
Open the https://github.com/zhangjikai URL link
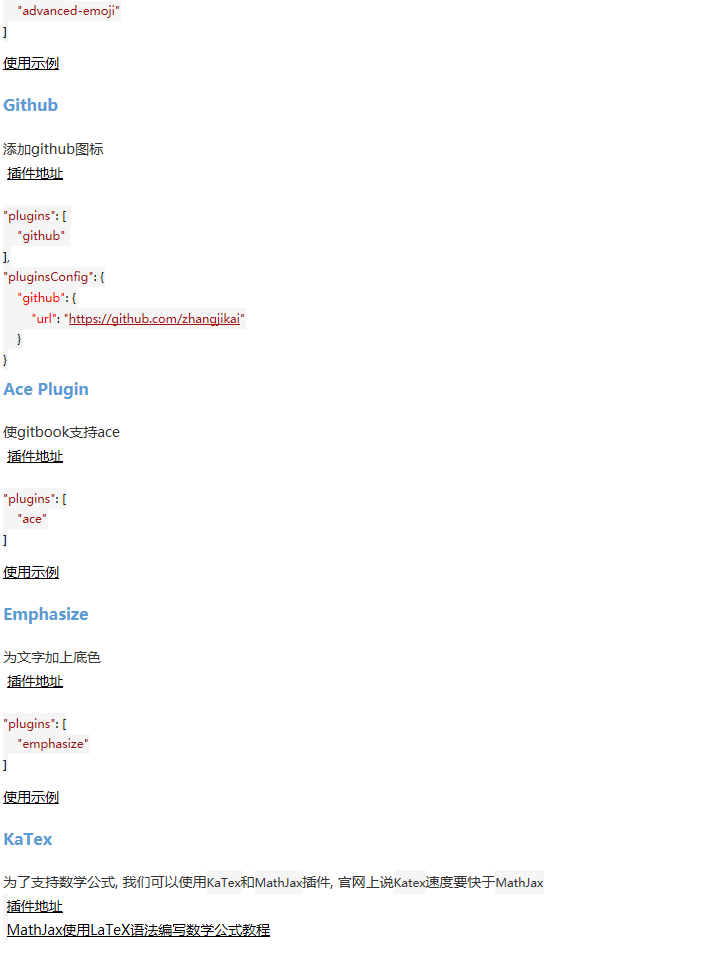(154, 318)
